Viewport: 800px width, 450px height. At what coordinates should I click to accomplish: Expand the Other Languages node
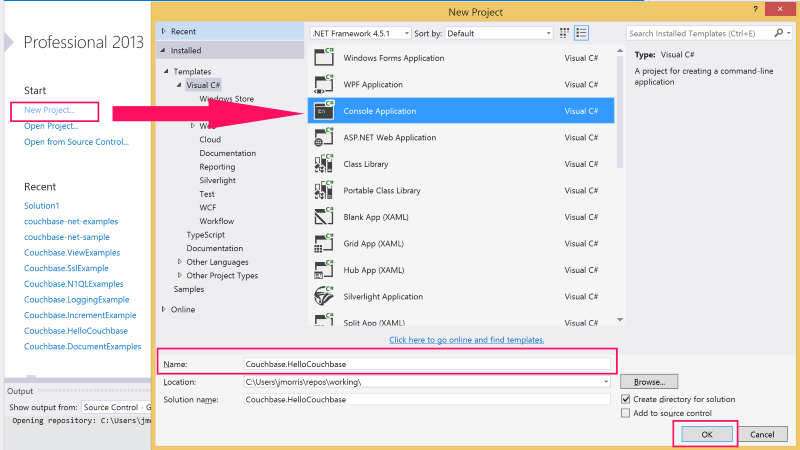[x=180, y=262]
